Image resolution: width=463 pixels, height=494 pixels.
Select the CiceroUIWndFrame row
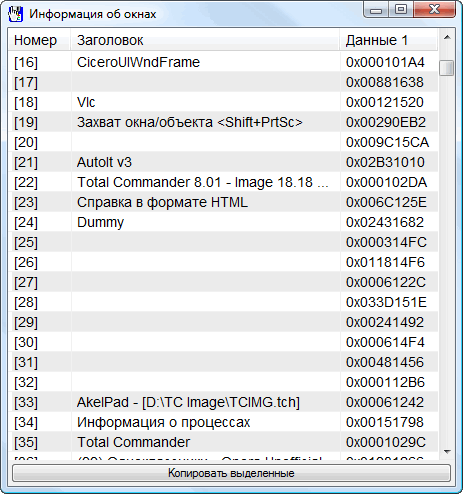pyautogui.click(x=223, y=62)
